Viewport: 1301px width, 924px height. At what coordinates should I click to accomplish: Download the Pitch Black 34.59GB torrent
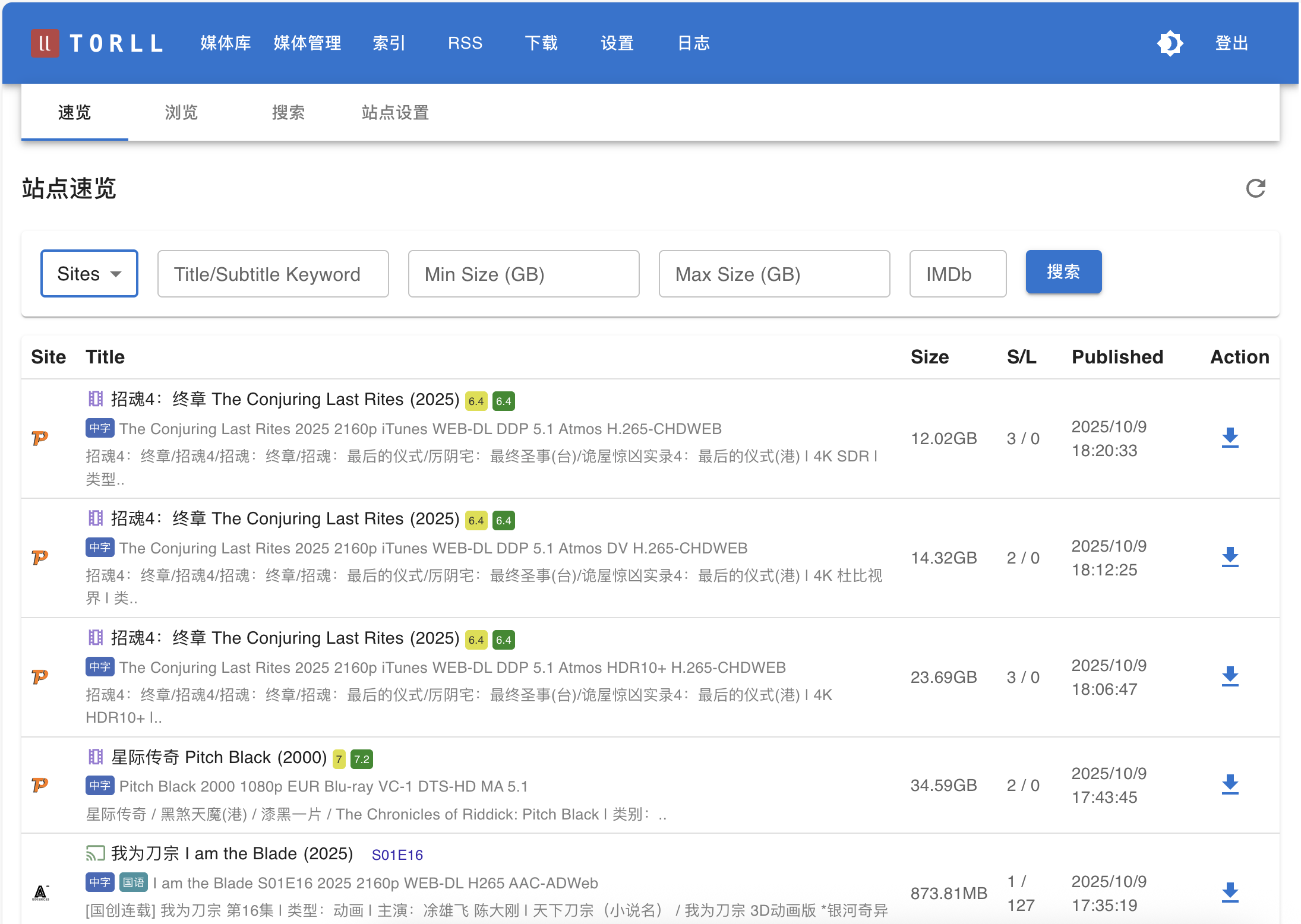pos(1230,785)
